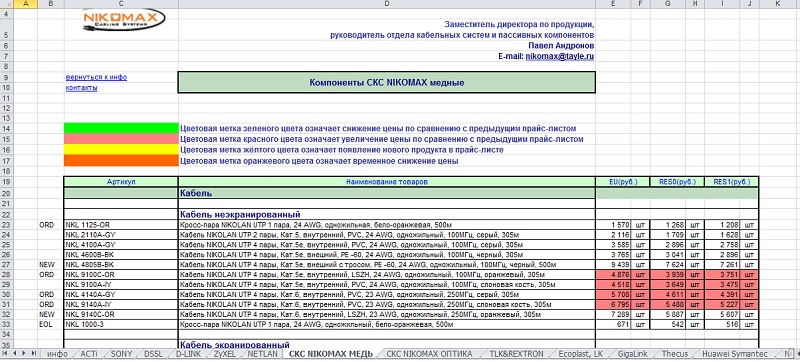Screen dimensions: 800x362
Task: Select the СКС NIKOMAX МЕДЬ sheet tab
Action: [331, 354]
